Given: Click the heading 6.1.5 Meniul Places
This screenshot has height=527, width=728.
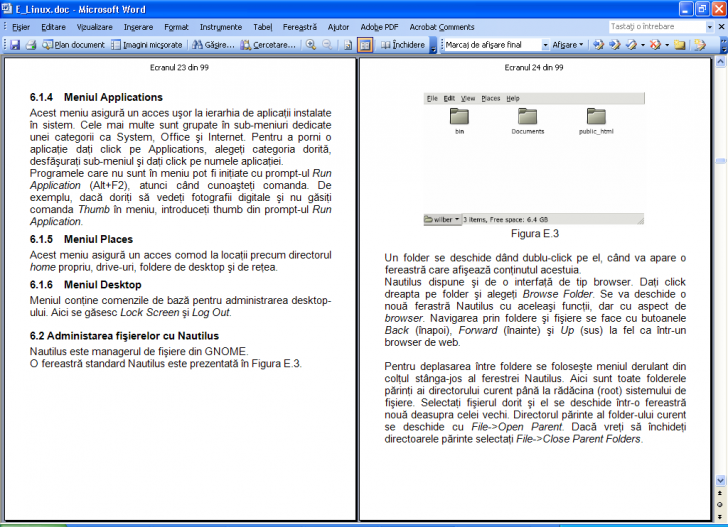Looking at the screenshot, I should [x=81, y=239].
